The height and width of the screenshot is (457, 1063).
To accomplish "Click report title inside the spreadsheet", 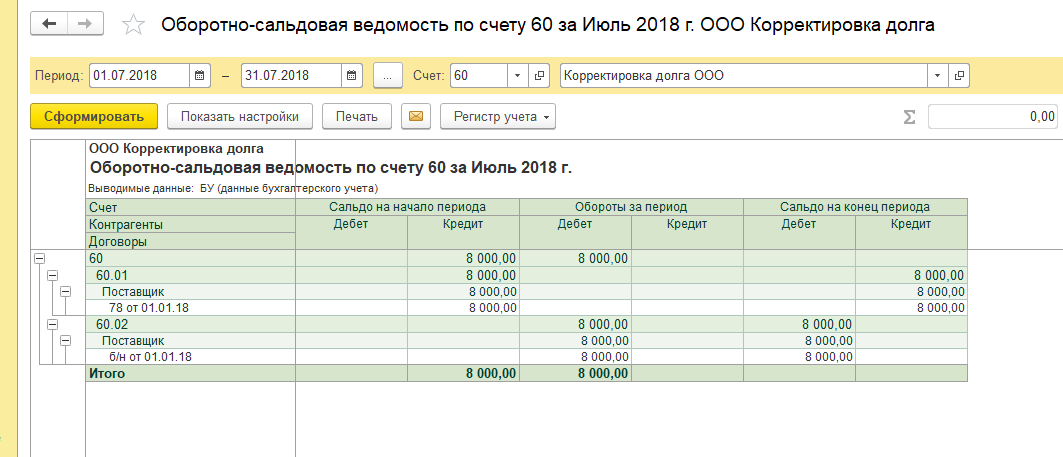I will (x=331, y=167).
